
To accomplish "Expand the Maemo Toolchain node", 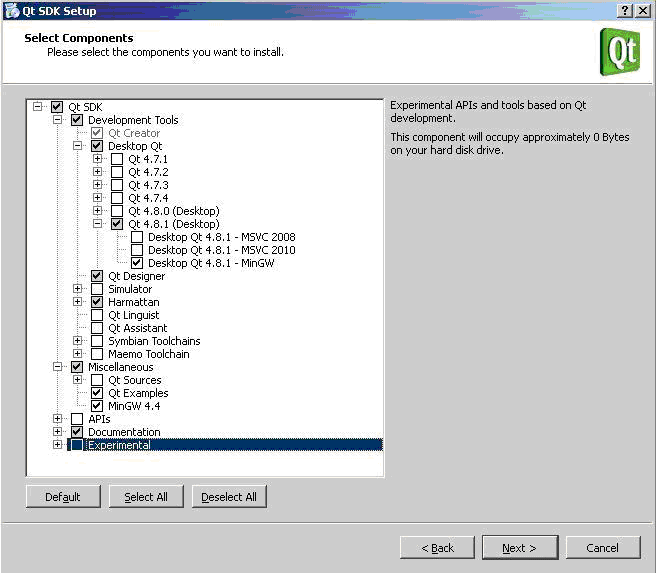I will (77, 353).
